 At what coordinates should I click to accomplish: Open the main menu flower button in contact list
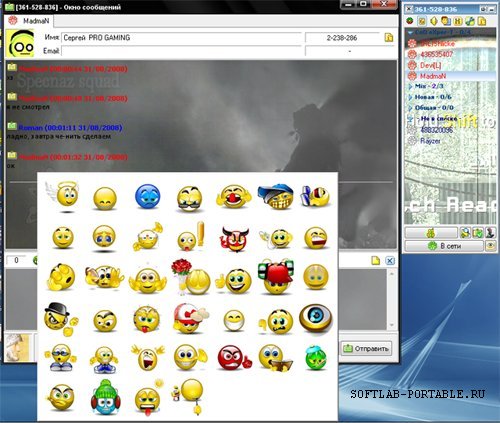click(431, 233)
